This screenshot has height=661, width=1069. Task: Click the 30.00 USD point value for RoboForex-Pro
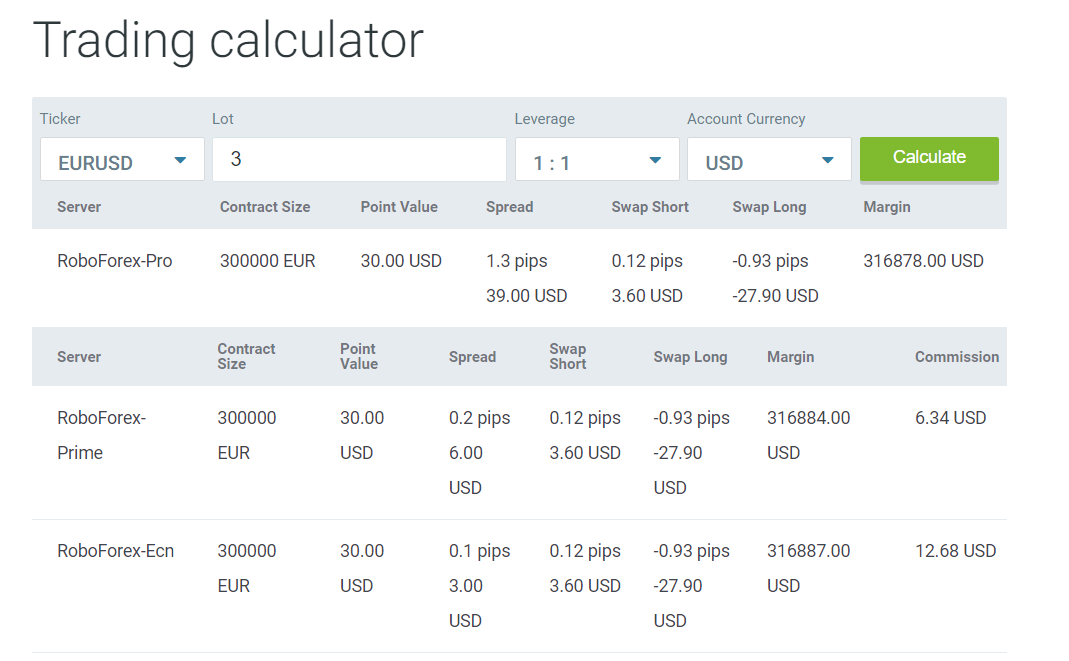pos(401,261)
